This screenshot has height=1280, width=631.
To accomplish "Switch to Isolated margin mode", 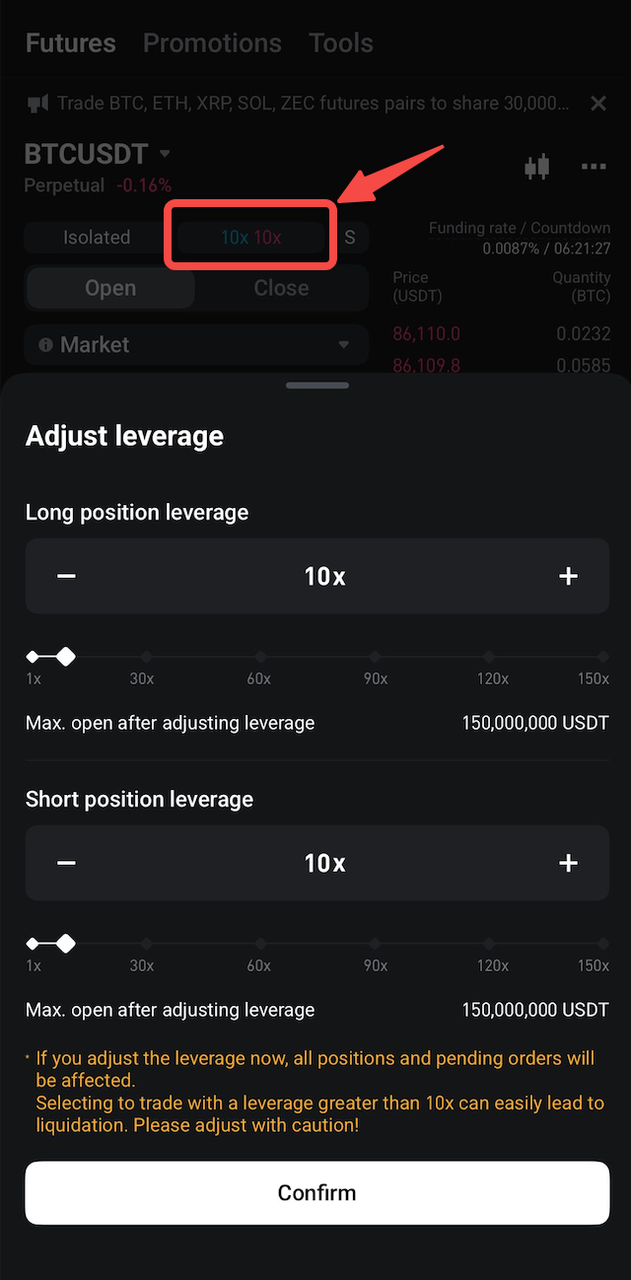I will (x=95, y=237).
